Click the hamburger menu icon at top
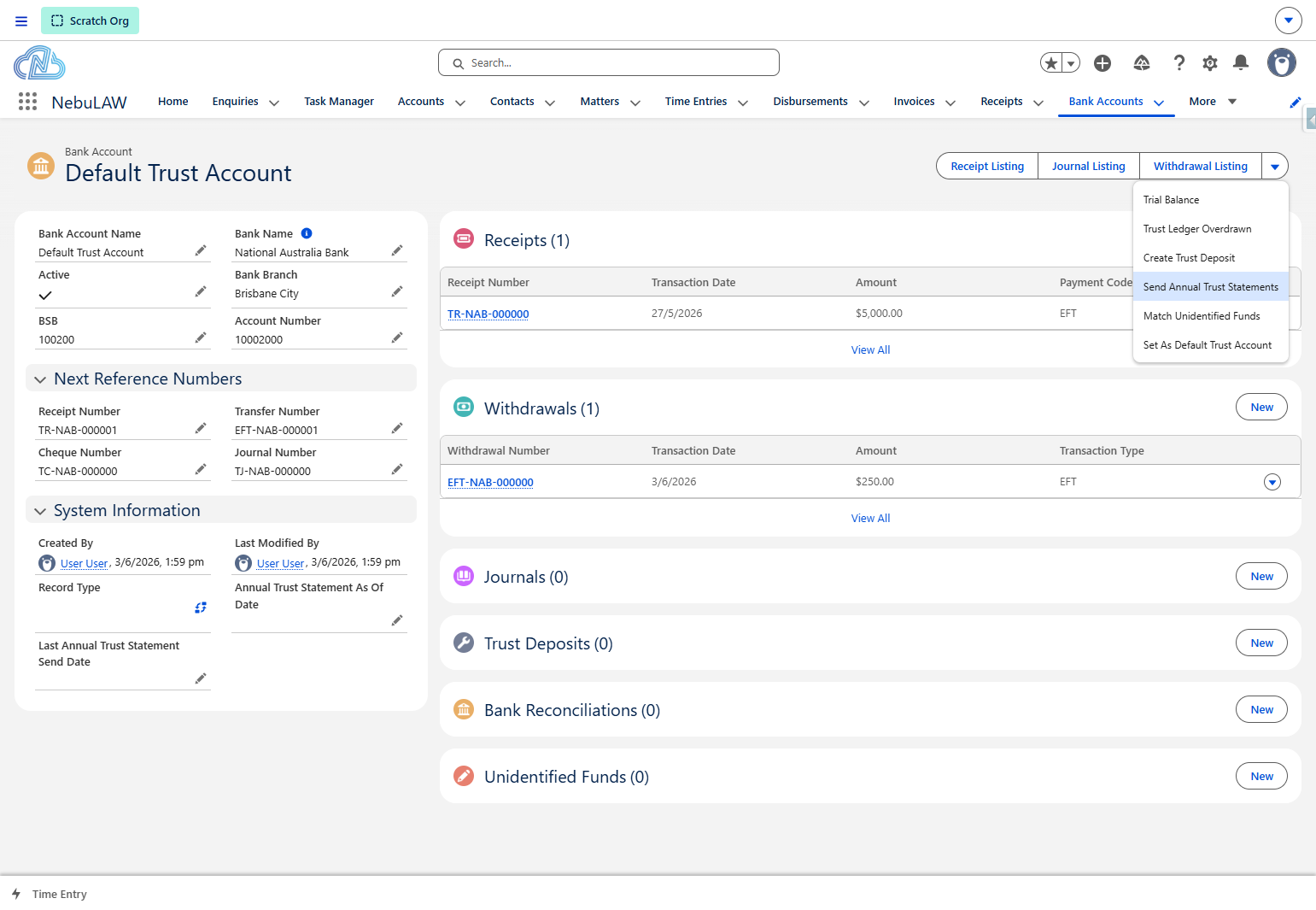1316x910 pixels. [x=21, y=21]
